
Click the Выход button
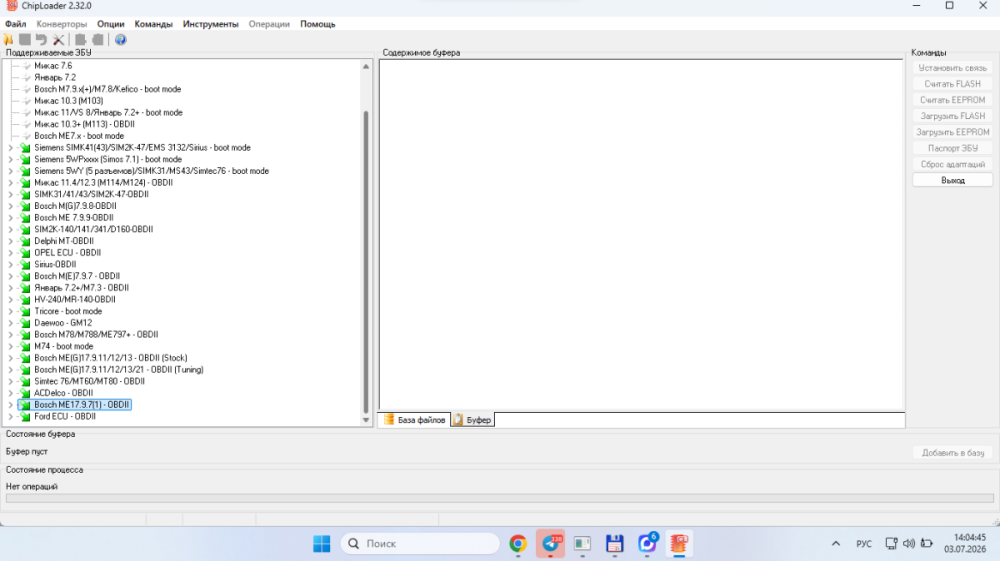pos(953,180)
